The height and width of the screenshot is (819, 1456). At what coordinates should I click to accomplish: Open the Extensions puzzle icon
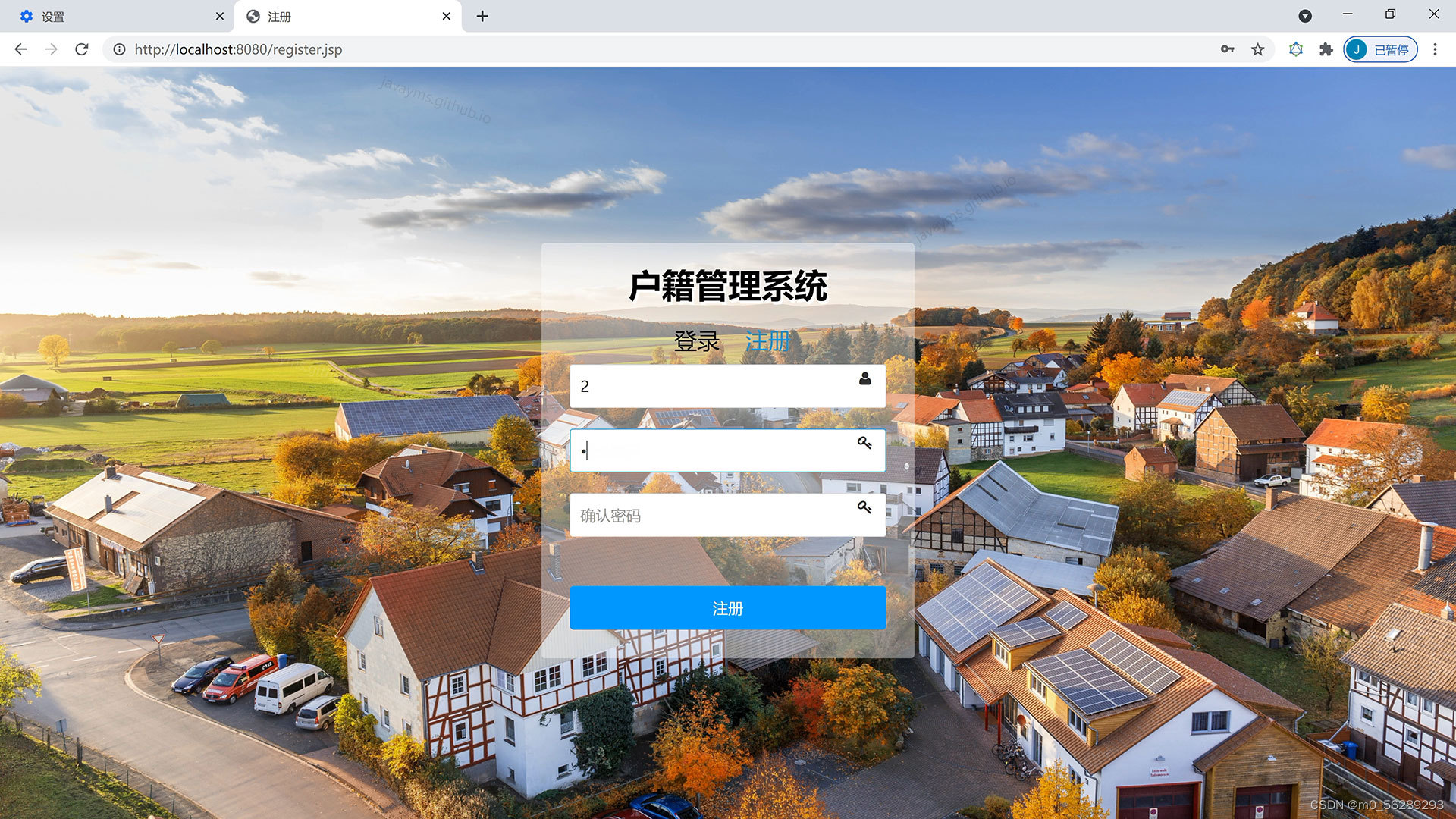point(1326,49)
